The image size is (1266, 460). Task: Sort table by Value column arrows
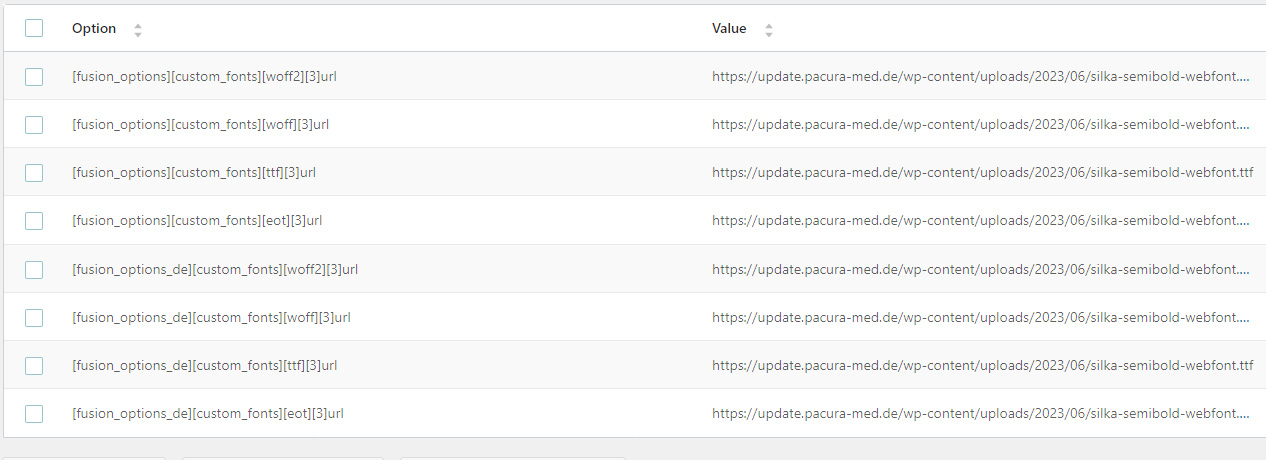click(x=768, y=30)
